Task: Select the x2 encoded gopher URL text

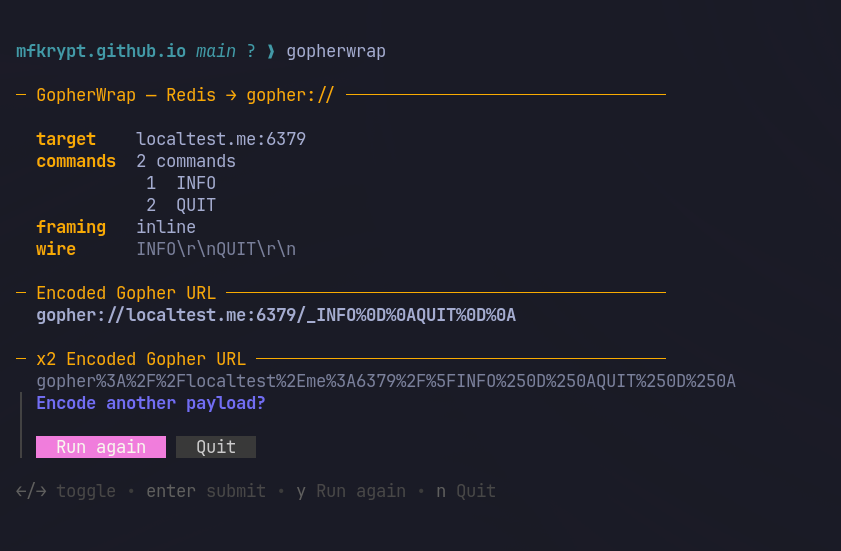Action: click(386, 381)
